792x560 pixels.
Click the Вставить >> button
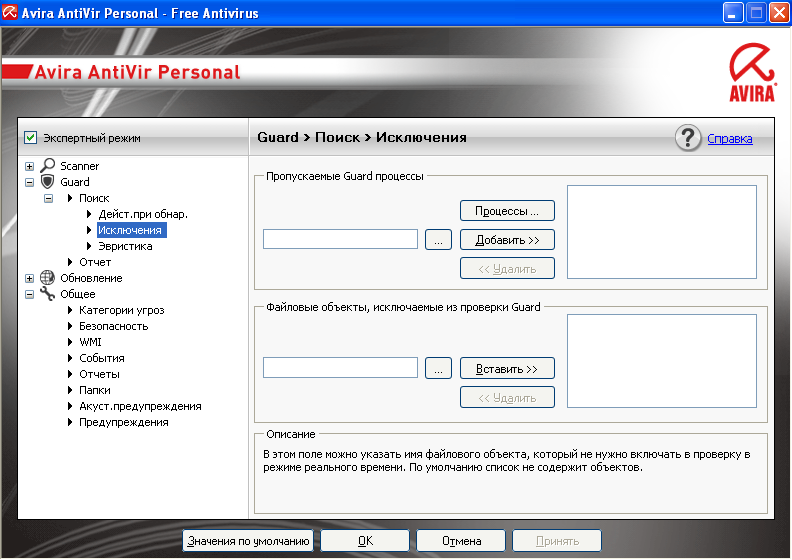click(x=507, y=369)
